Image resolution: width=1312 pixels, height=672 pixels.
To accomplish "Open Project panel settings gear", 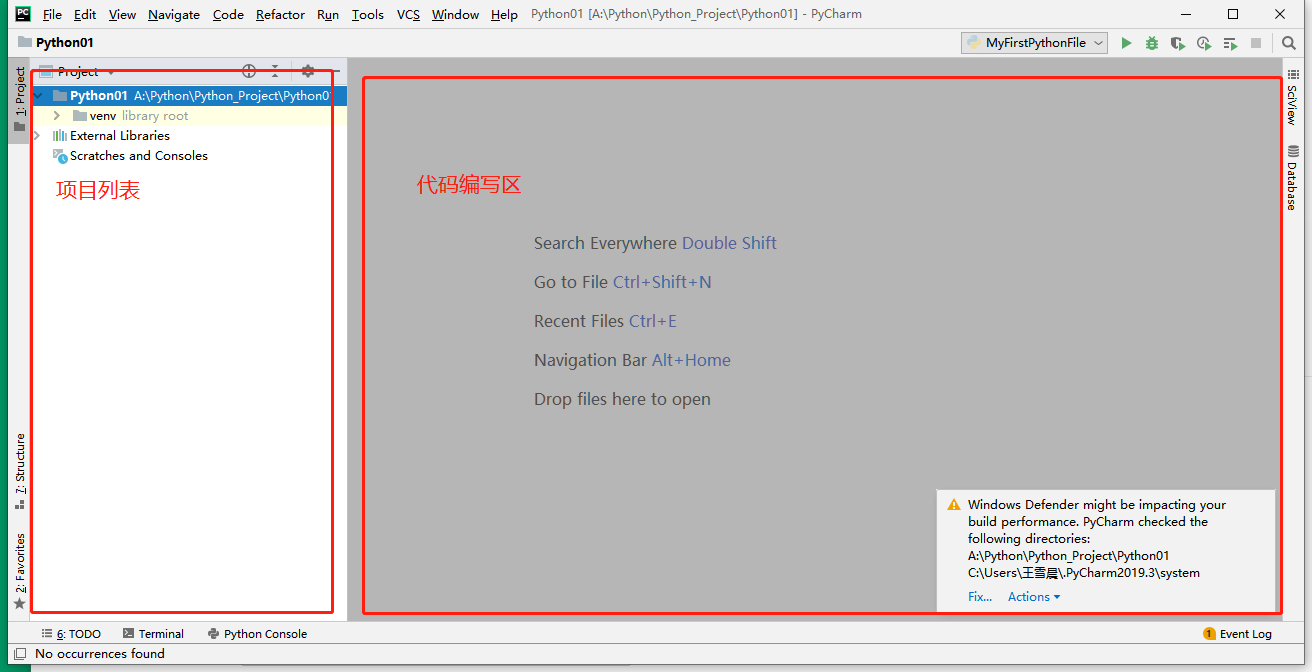I will (308, 71).
